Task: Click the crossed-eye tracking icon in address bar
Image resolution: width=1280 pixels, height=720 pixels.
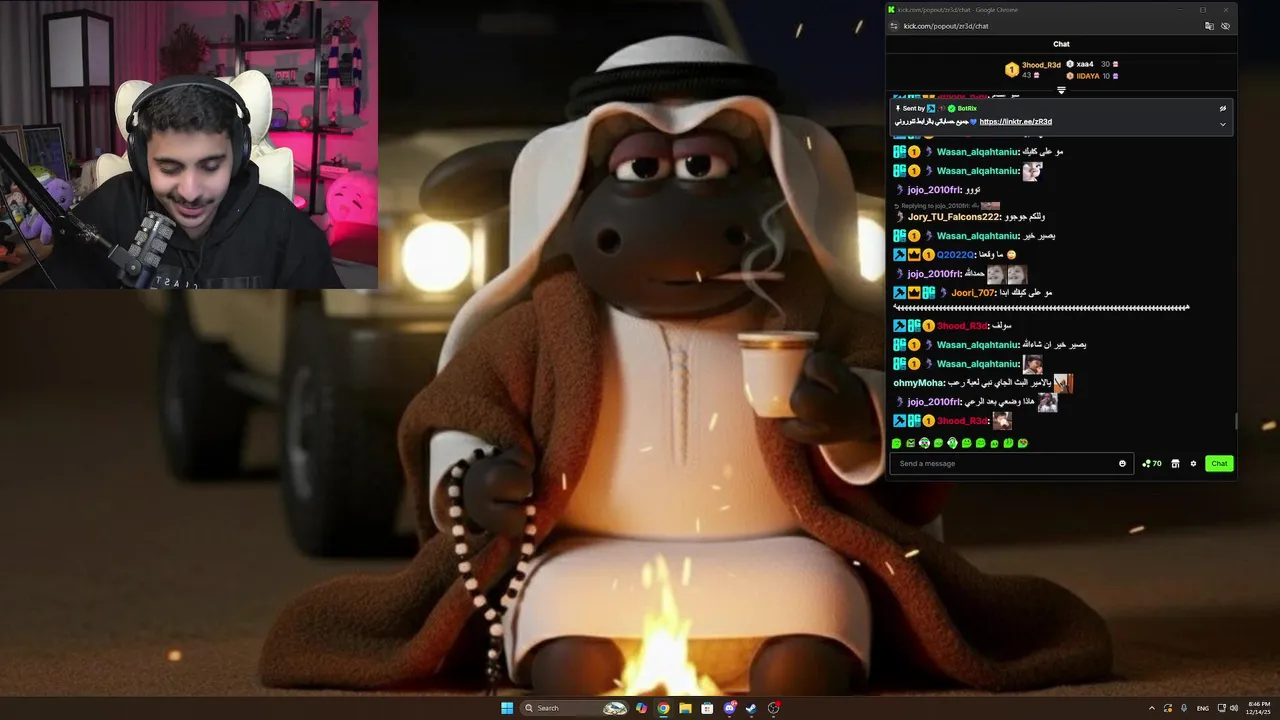Action: (x=1225, y=26)
